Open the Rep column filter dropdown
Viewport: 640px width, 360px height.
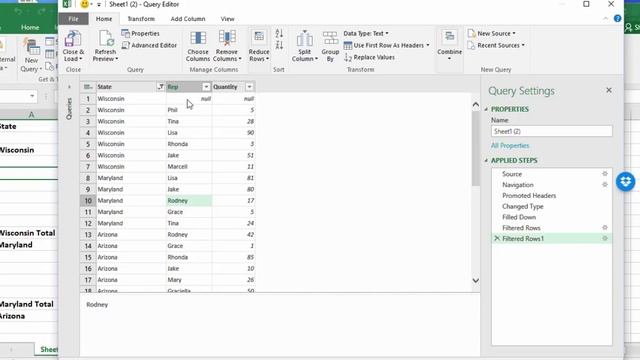pos(206,87)
